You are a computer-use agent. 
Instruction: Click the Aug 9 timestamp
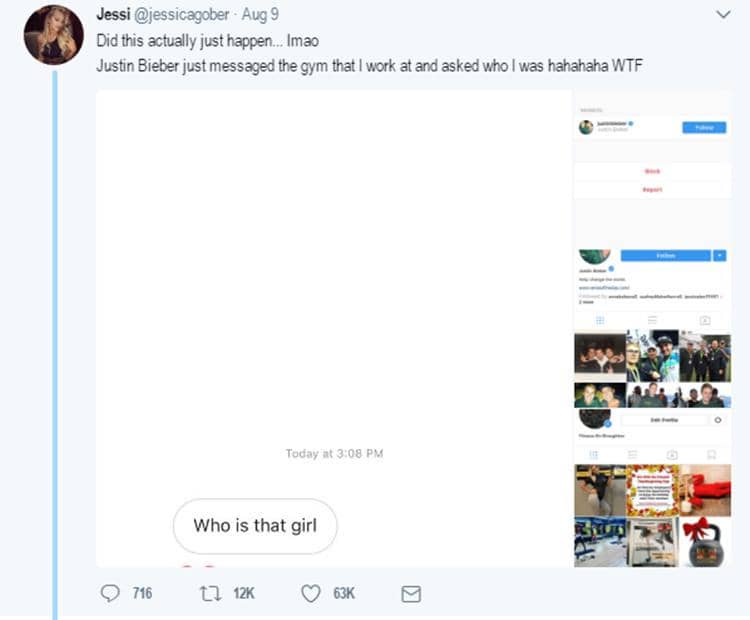point(260,15)
